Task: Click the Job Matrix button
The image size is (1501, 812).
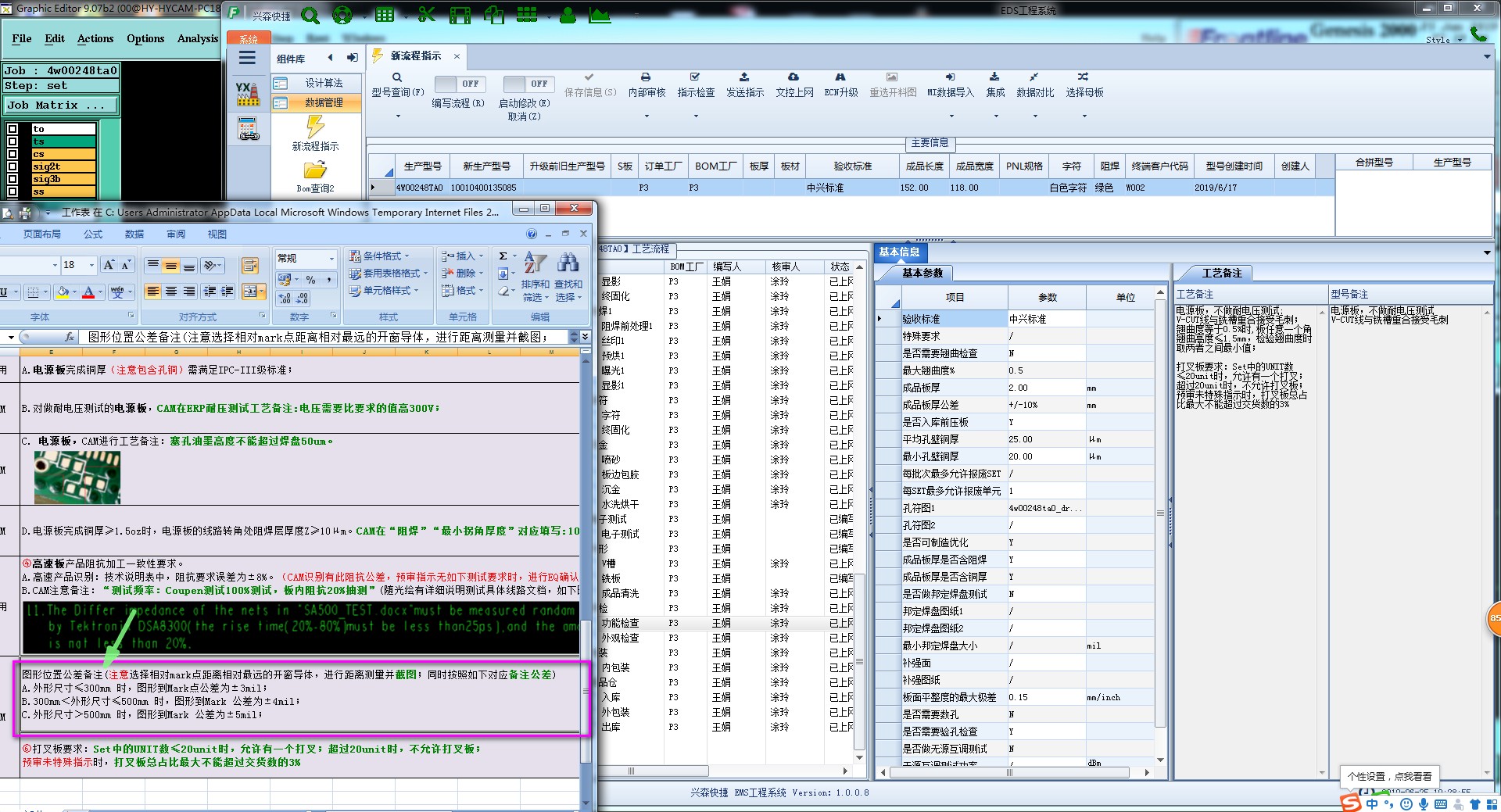Action: [61, 105]
